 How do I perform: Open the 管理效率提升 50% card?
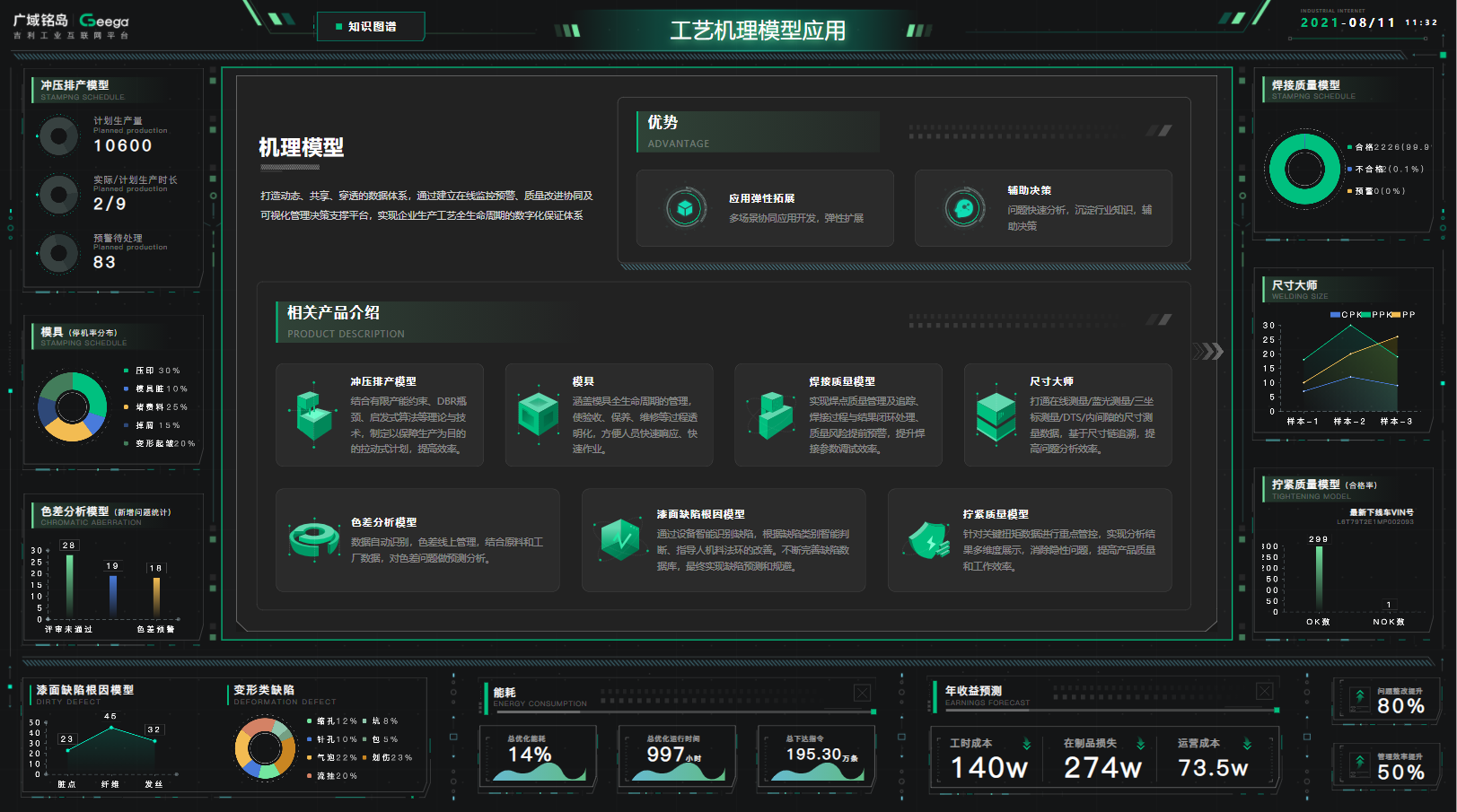(1388, 765)
